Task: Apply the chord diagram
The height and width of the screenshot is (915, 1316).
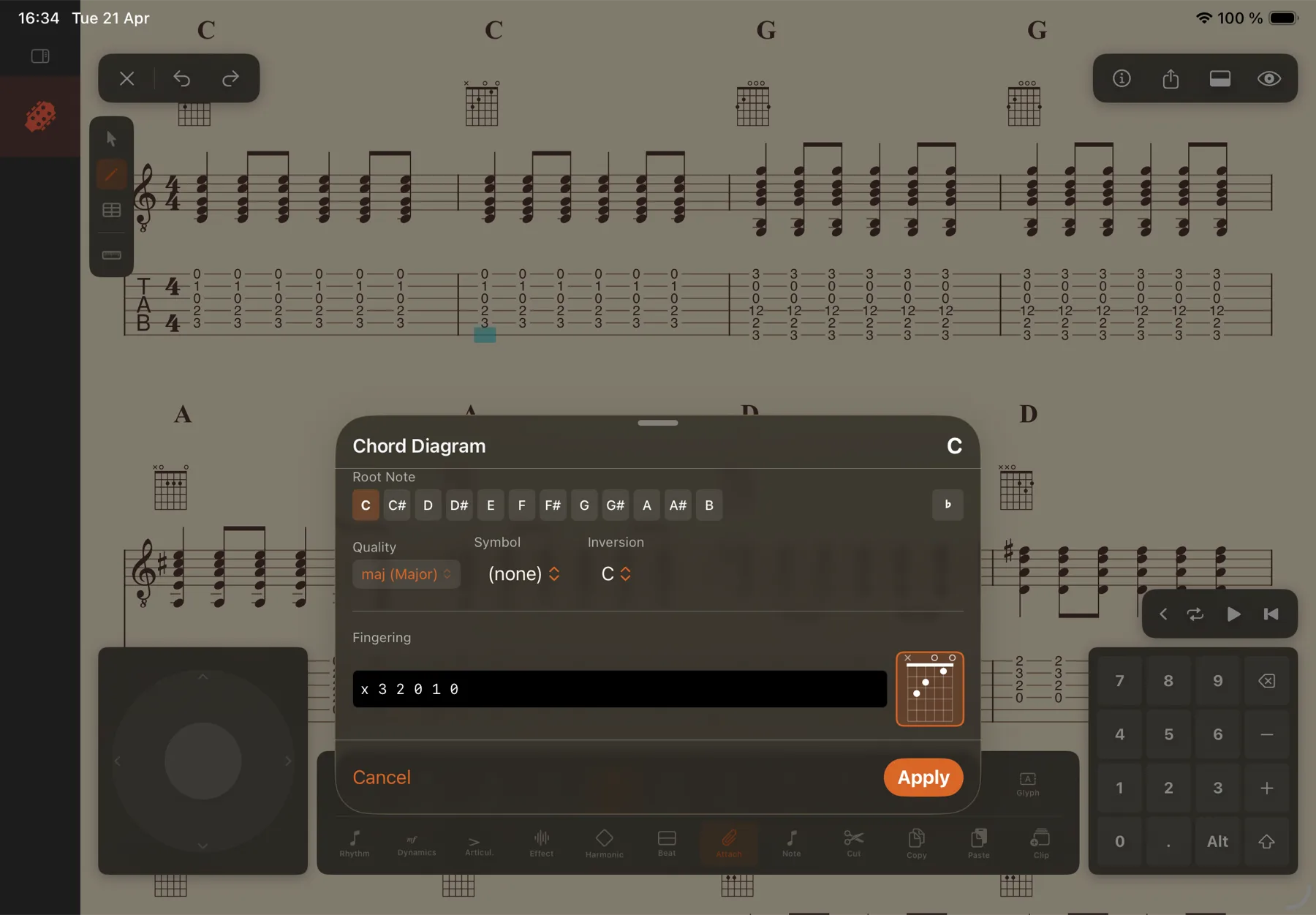Action: pos(923,777)
